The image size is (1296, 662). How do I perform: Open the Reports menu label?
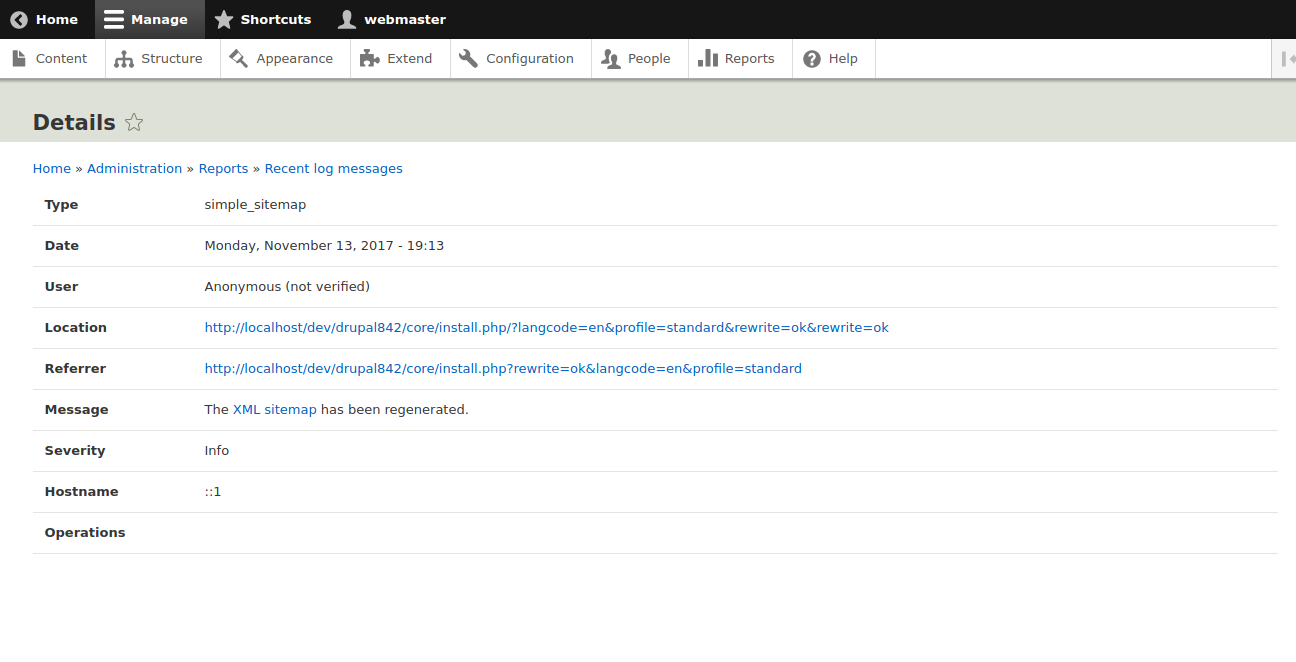tap(750, 59)
